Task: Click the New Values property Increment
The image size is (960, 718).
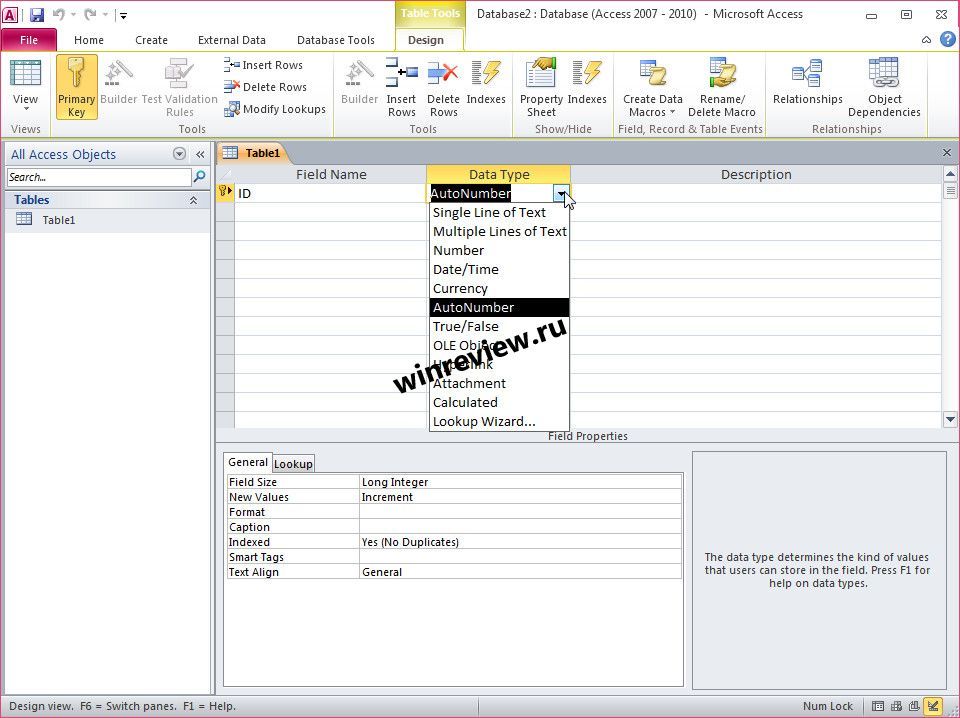Action: (520, 497)
